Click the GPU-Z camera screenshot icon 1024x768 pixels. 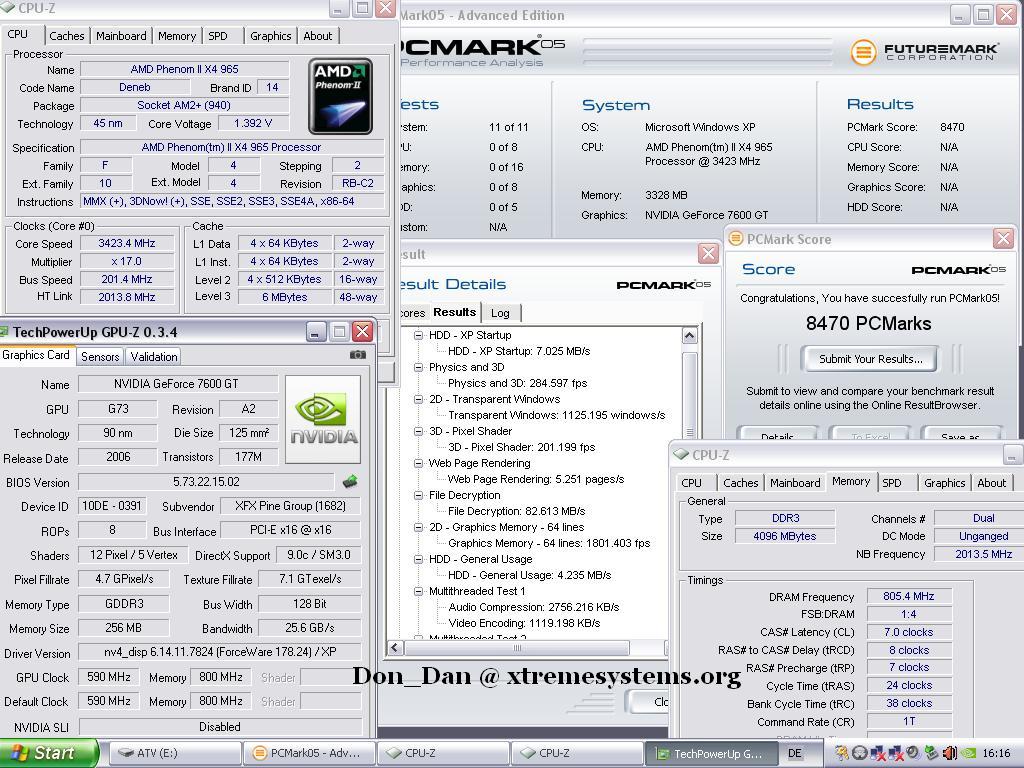(x=358, y=355)
